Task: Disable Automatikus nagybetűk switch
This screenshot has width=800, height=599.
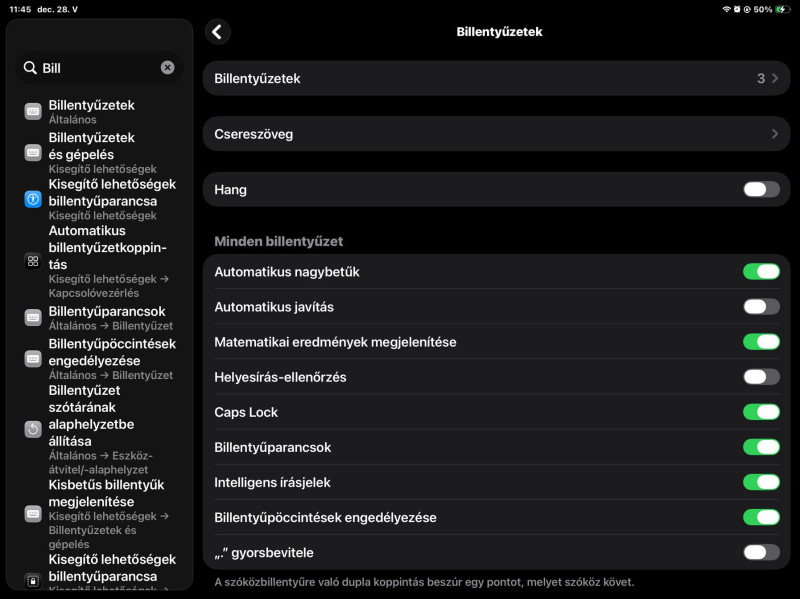Action: (x=761, y=272)
